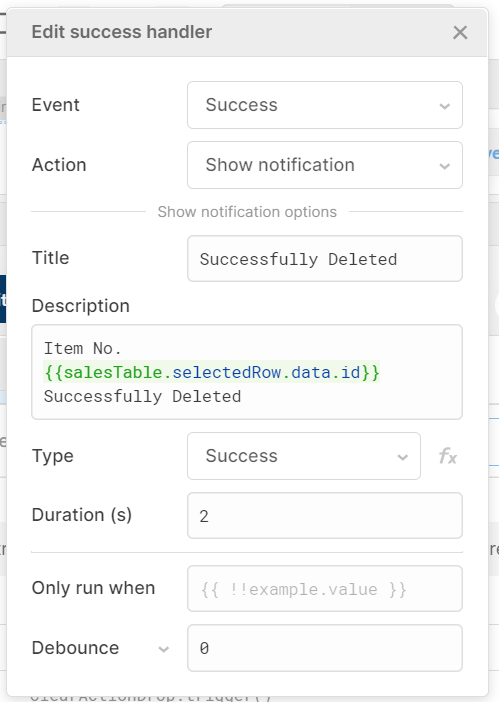This screenshot has height=702, width=499.
Task: Click inside the Description text area
Action: (247, 372)
